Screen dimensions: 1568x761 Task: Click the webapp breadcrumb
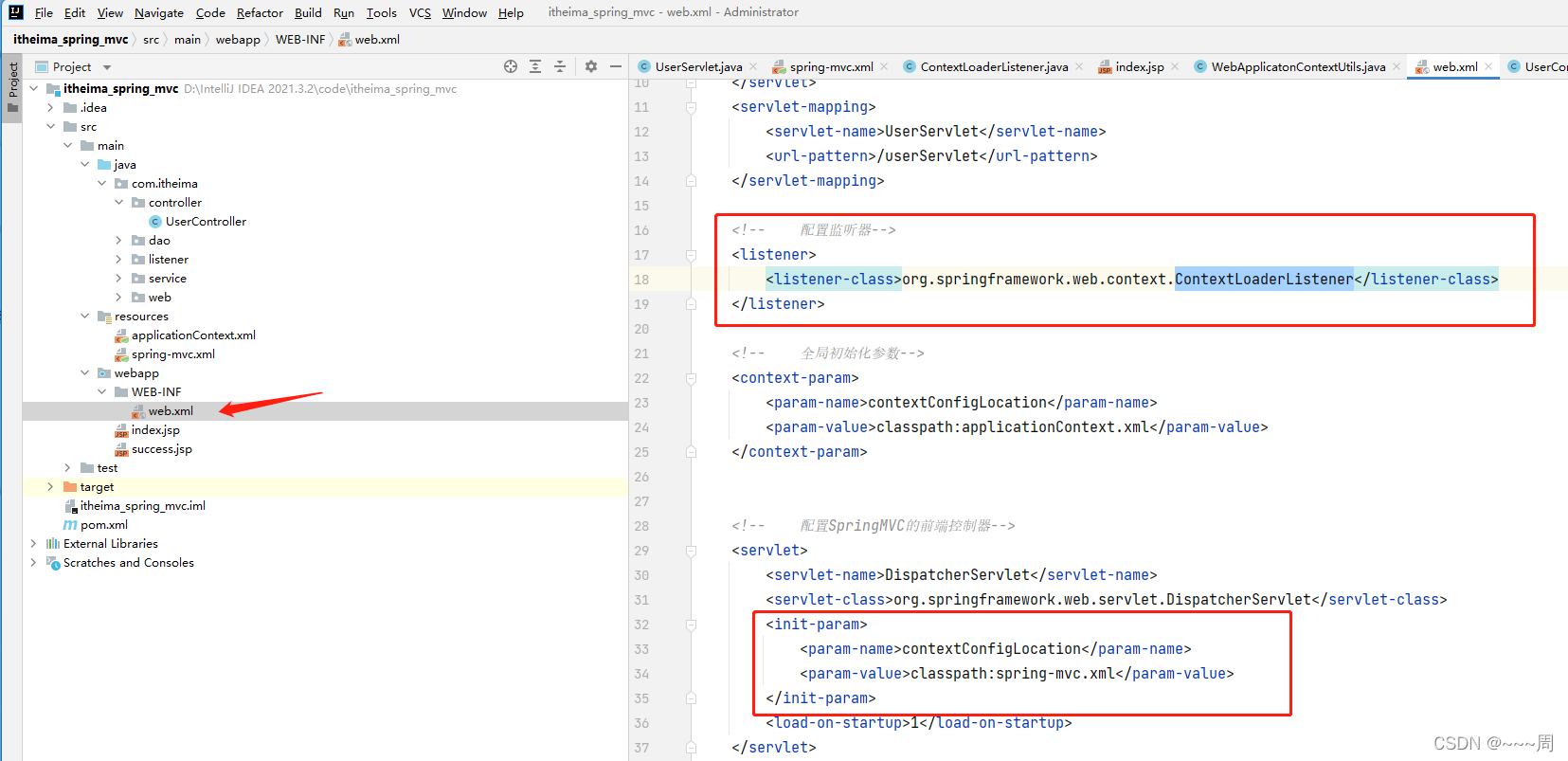[x=238, y=39]
